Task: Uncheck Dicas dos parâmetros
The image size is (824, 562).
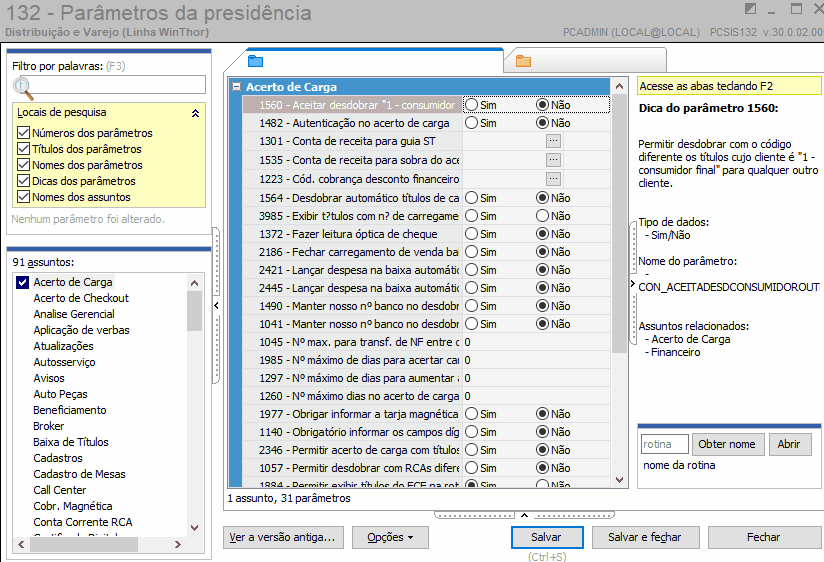Action: point(23,181)
